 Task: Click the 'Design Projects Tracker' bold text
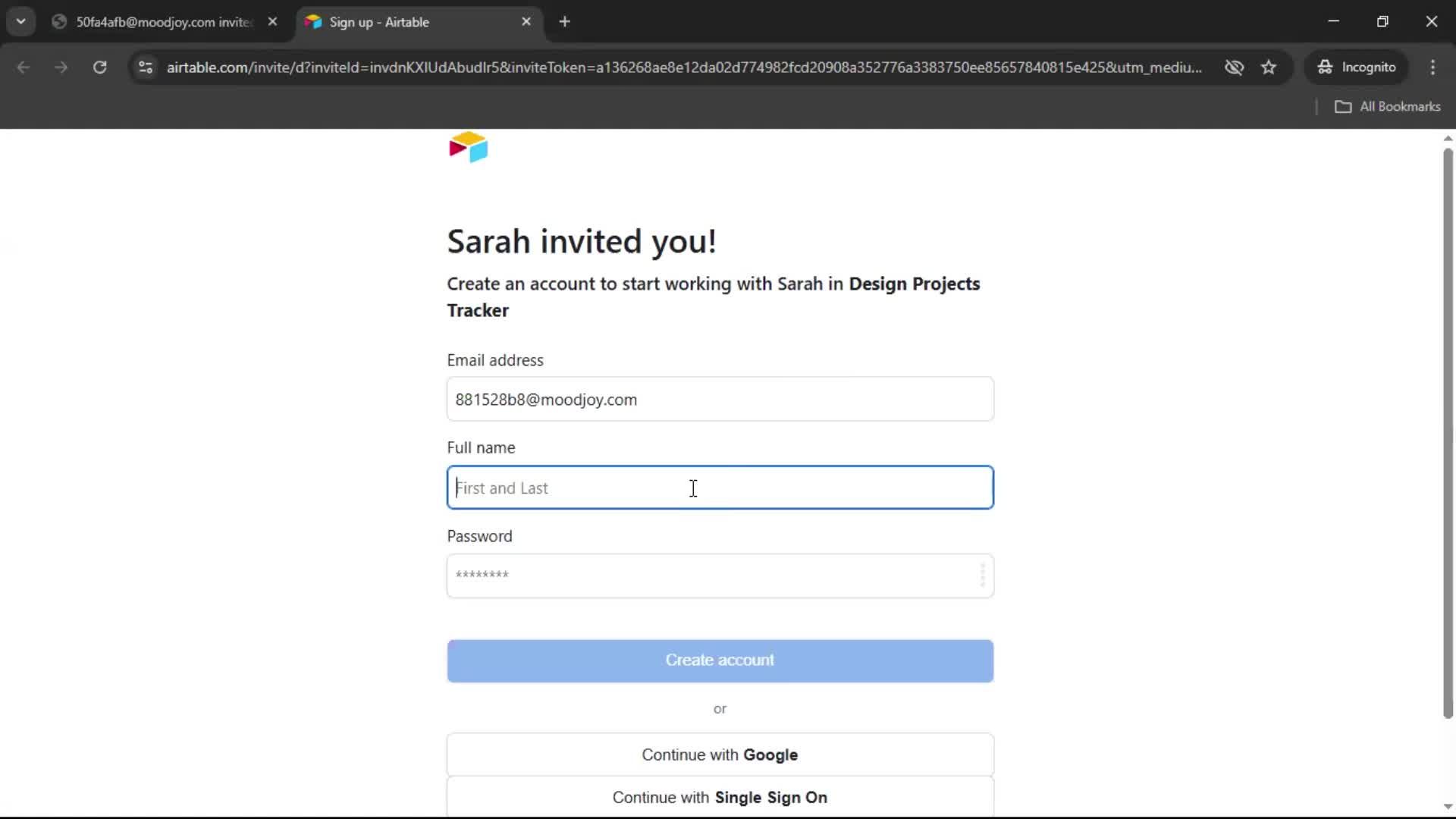click(x=713, y=297)
